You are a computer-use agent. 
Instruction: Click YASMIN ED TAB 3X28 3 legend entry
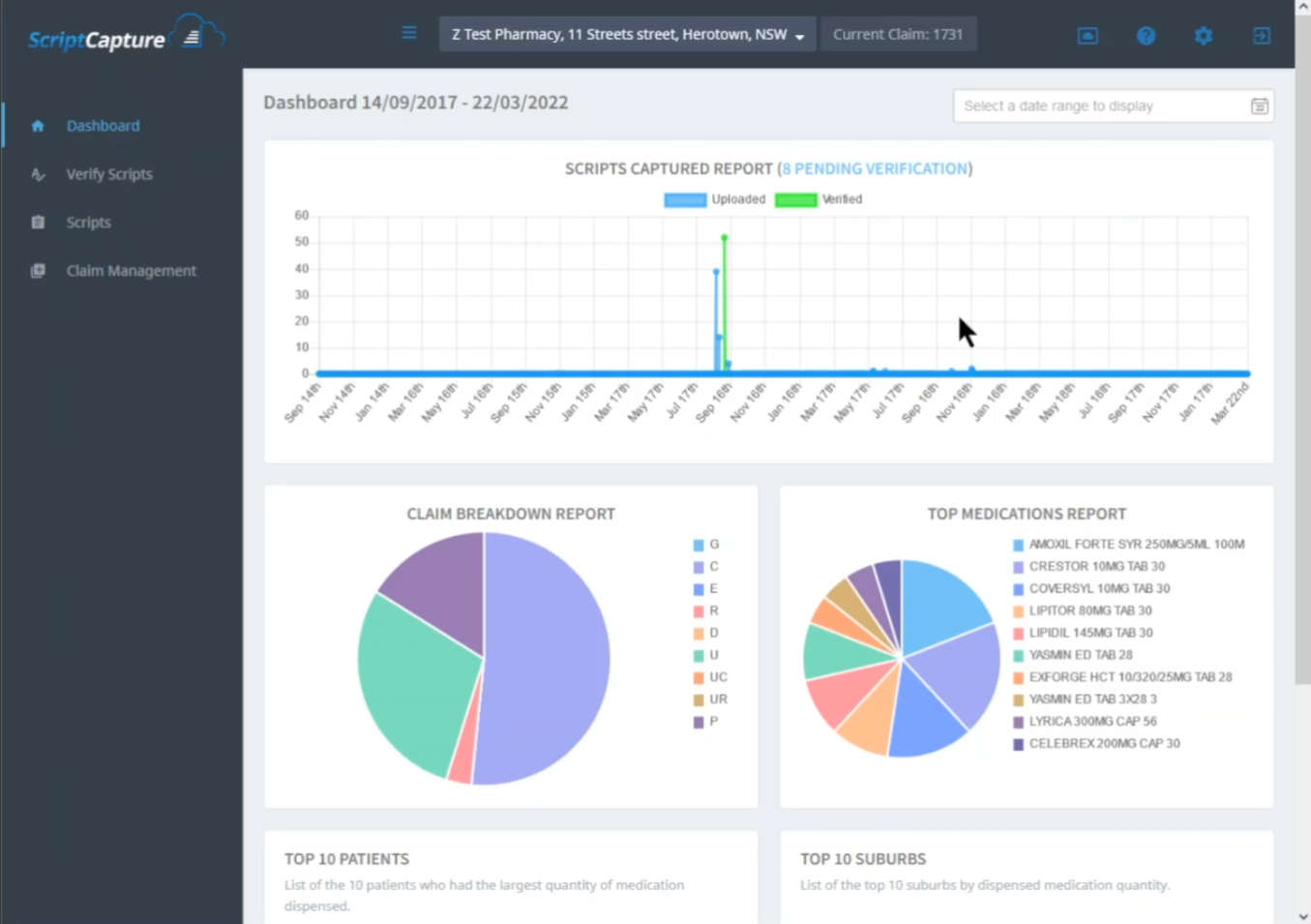[x=1085, y=700]
